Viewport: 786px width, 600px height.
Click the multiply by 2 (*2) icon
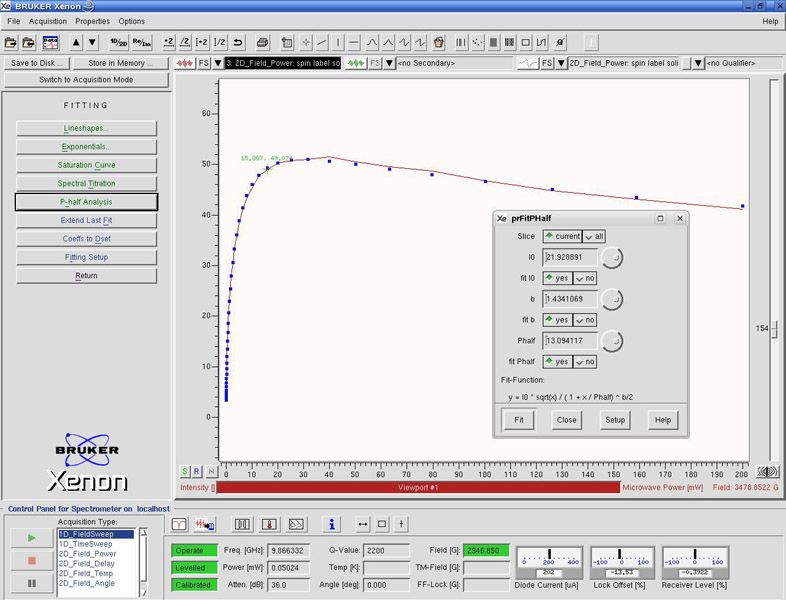point(169,43)
